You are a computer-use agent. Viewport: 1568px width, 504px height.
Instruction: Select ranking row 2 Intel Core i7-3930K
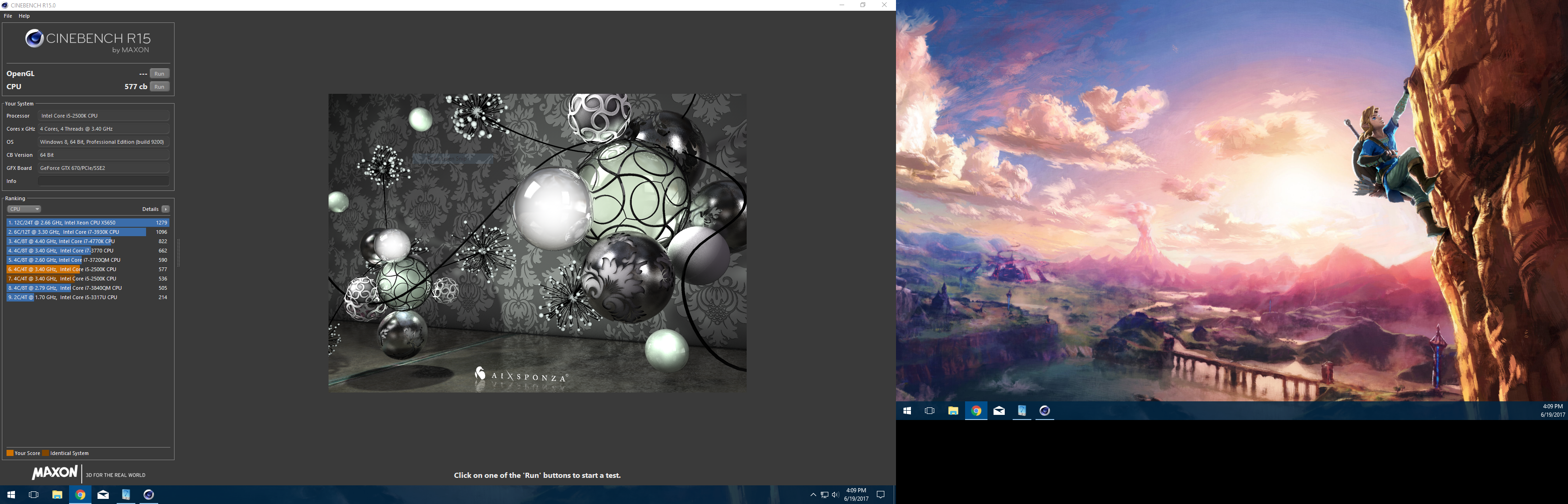[x=88, y=232]
